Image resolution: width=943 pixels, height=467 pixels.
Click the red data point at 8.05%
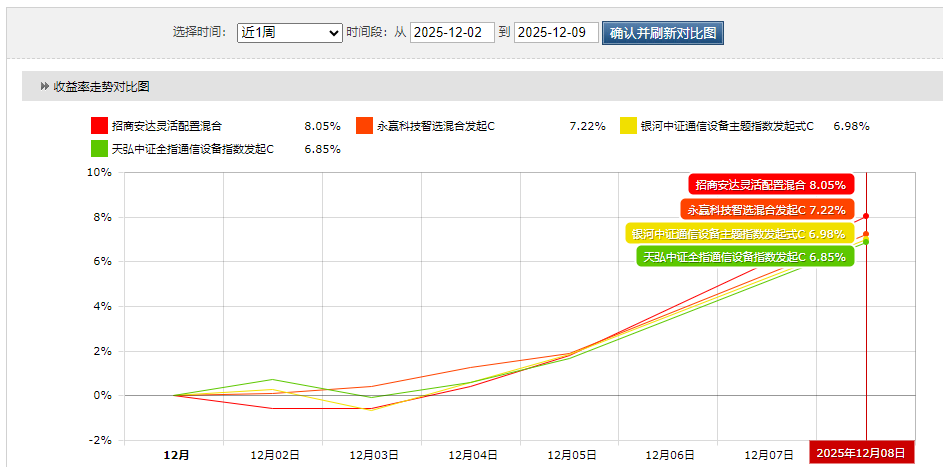[x=866, y=215]
